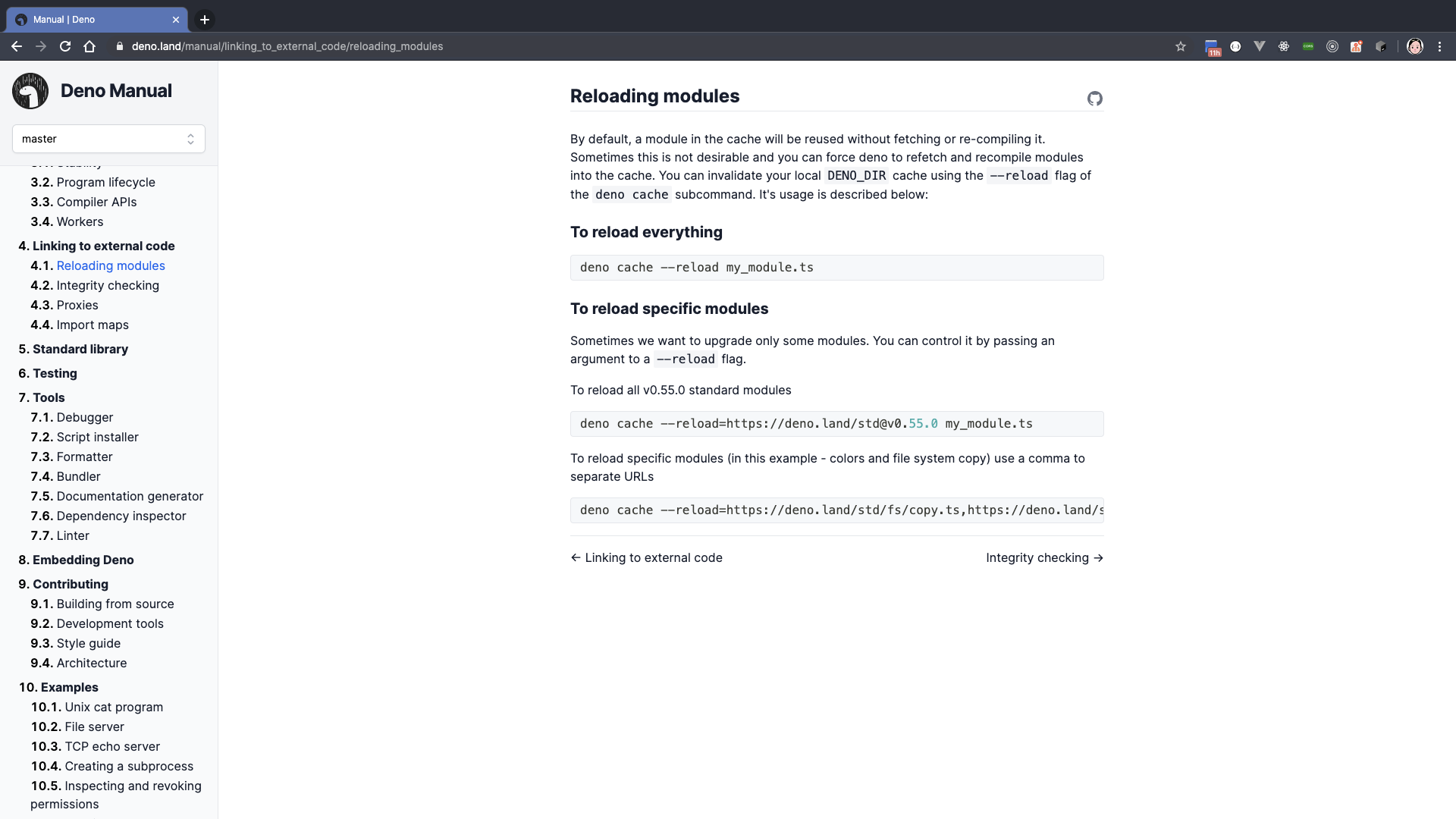Open a new browser tab

(x=205, y=20)
